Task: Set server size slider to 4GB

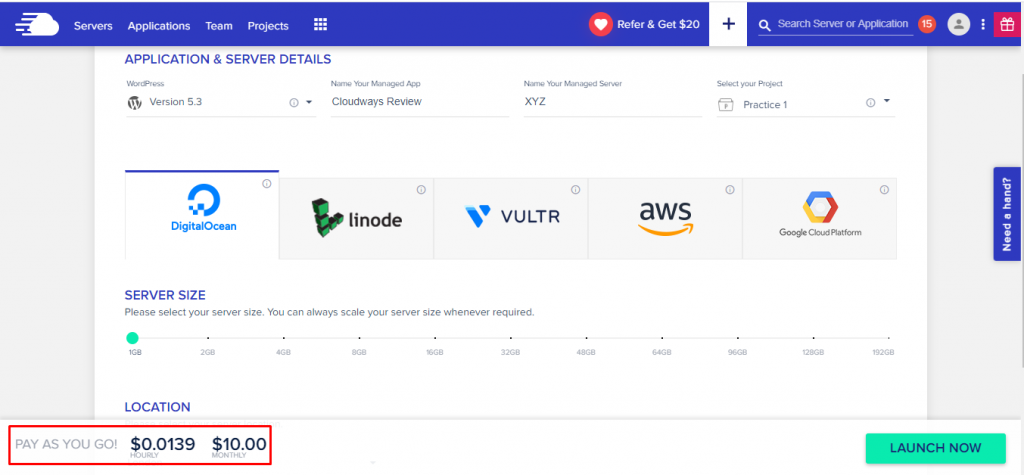Action: (284, 339)
